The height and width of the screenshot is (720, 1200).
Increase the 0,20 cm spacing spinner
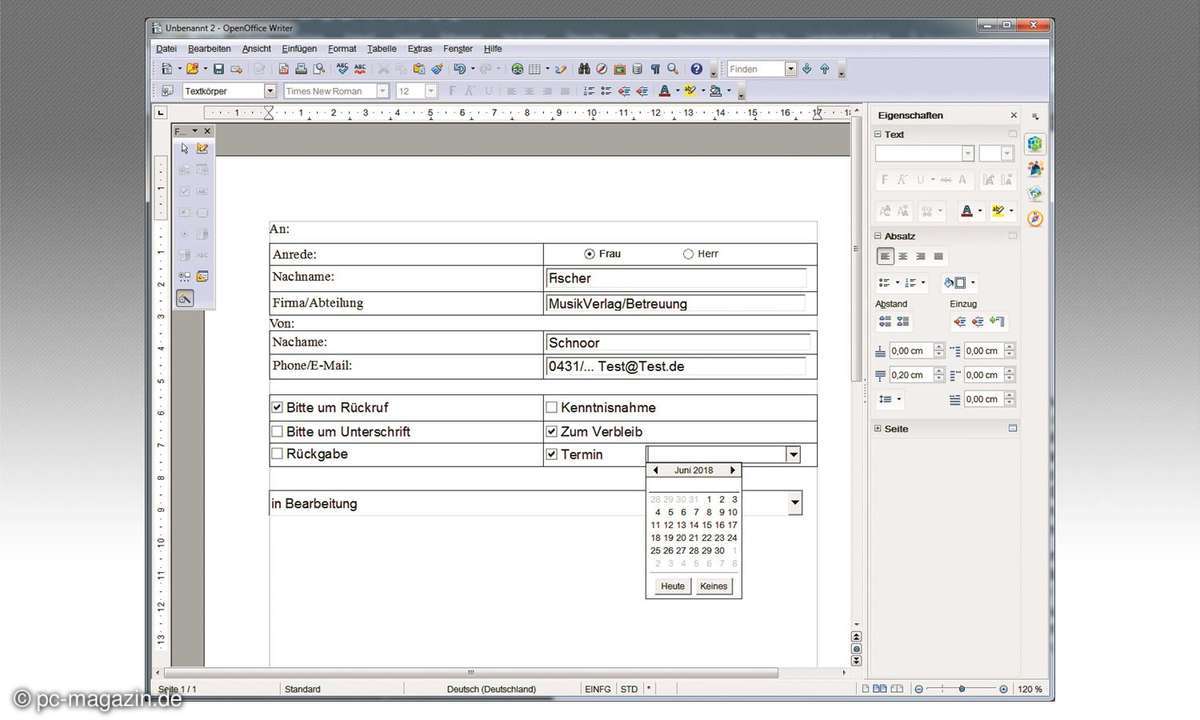pyautogui.click(x=938, y=371)
